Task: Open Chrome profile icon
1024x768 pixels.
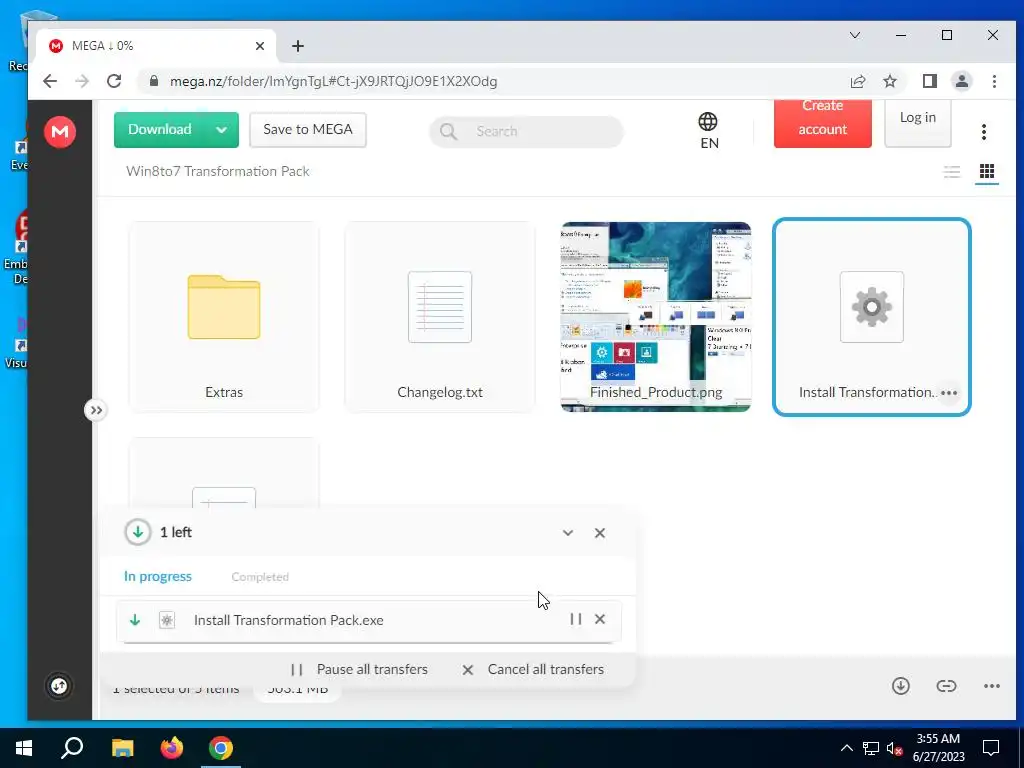Action: [961, 81]
